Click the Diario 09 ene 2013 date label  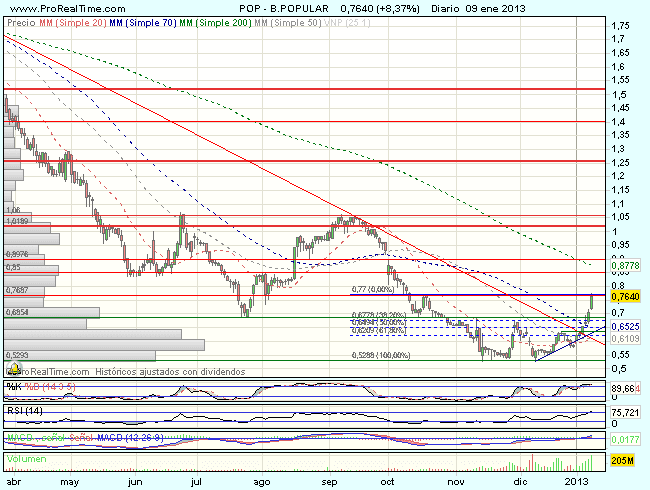click(478, 9)
